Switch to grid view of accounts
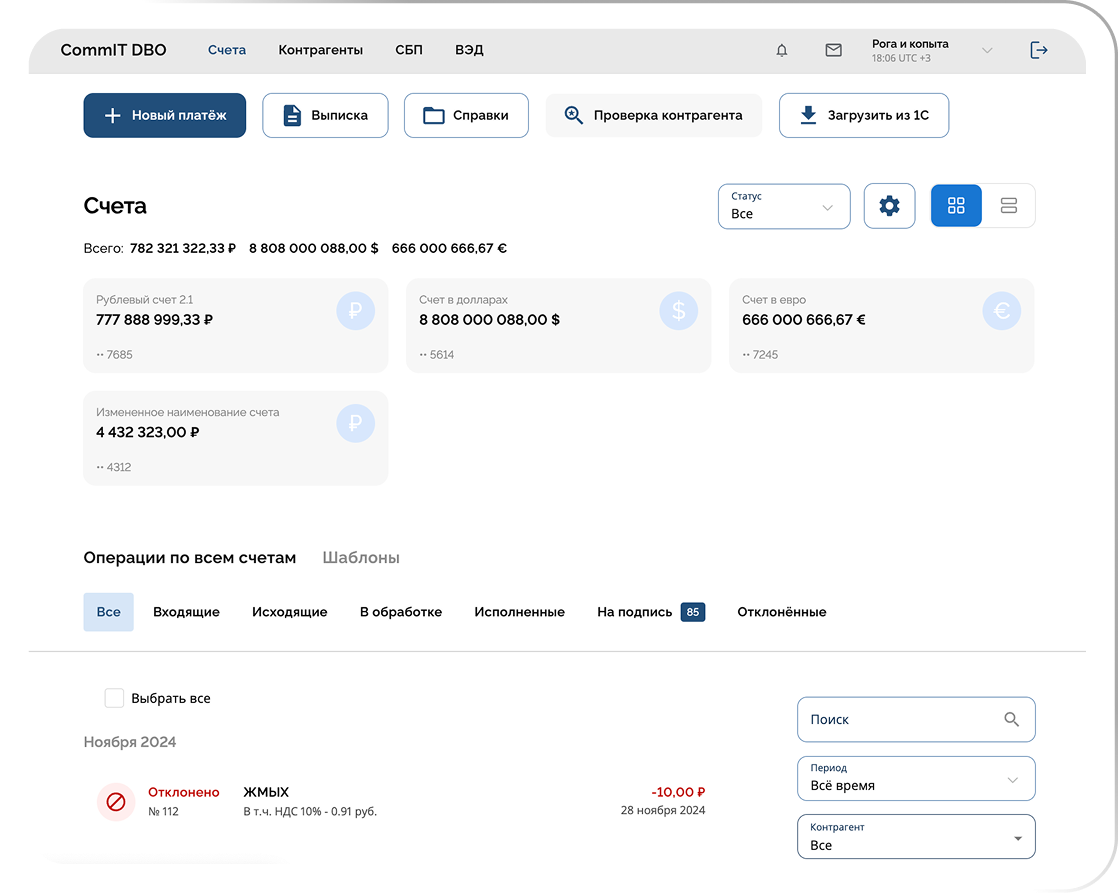 pyautogui.click(x=956, y=206)
